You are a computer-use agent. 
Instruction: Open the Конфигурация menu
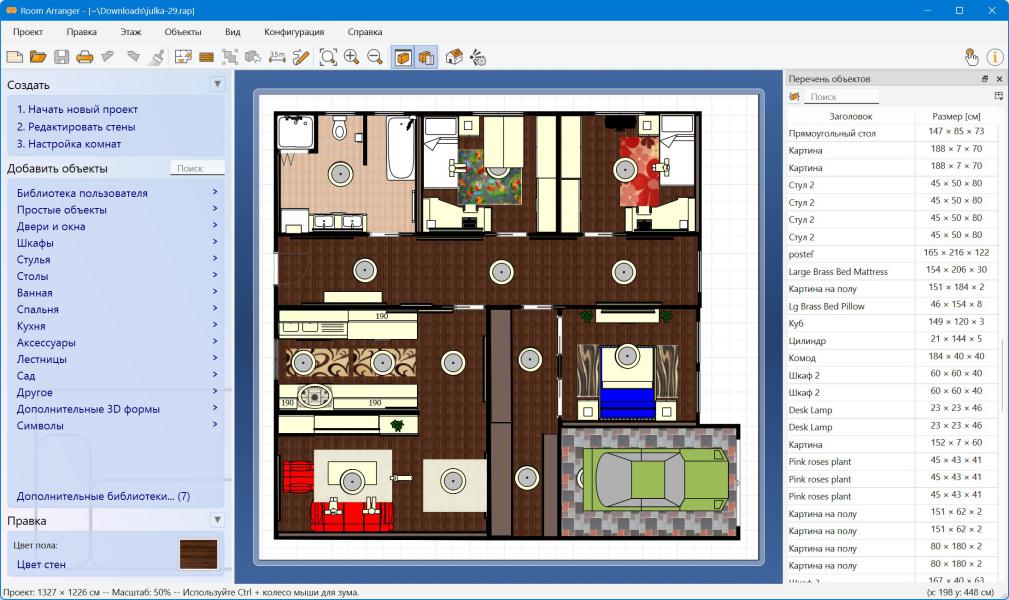point(292,32)
